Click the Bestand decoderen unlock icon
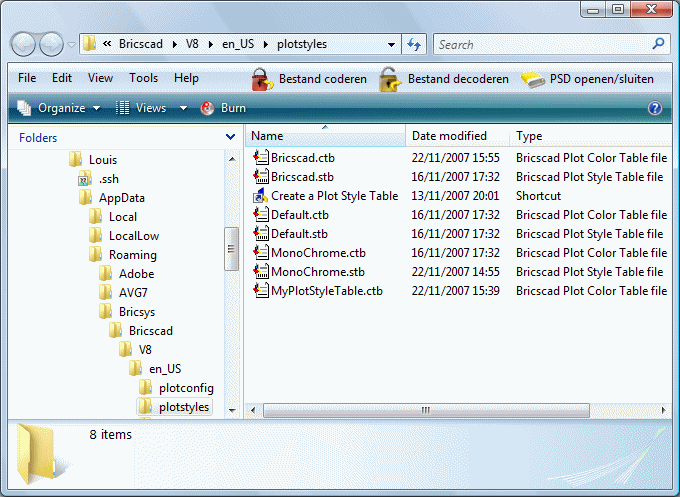680x497 pixels. tap(390, 79)
